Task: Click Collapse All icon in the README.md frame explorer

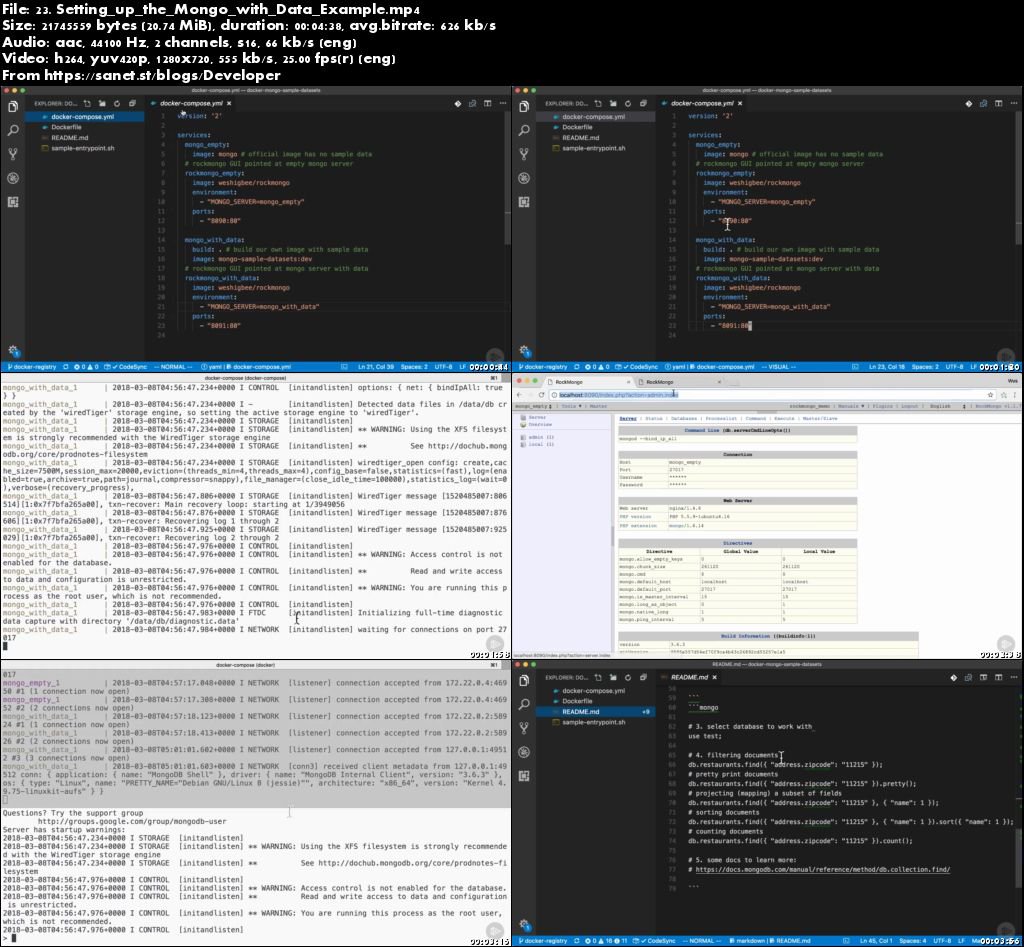Action: coord(643,677)
